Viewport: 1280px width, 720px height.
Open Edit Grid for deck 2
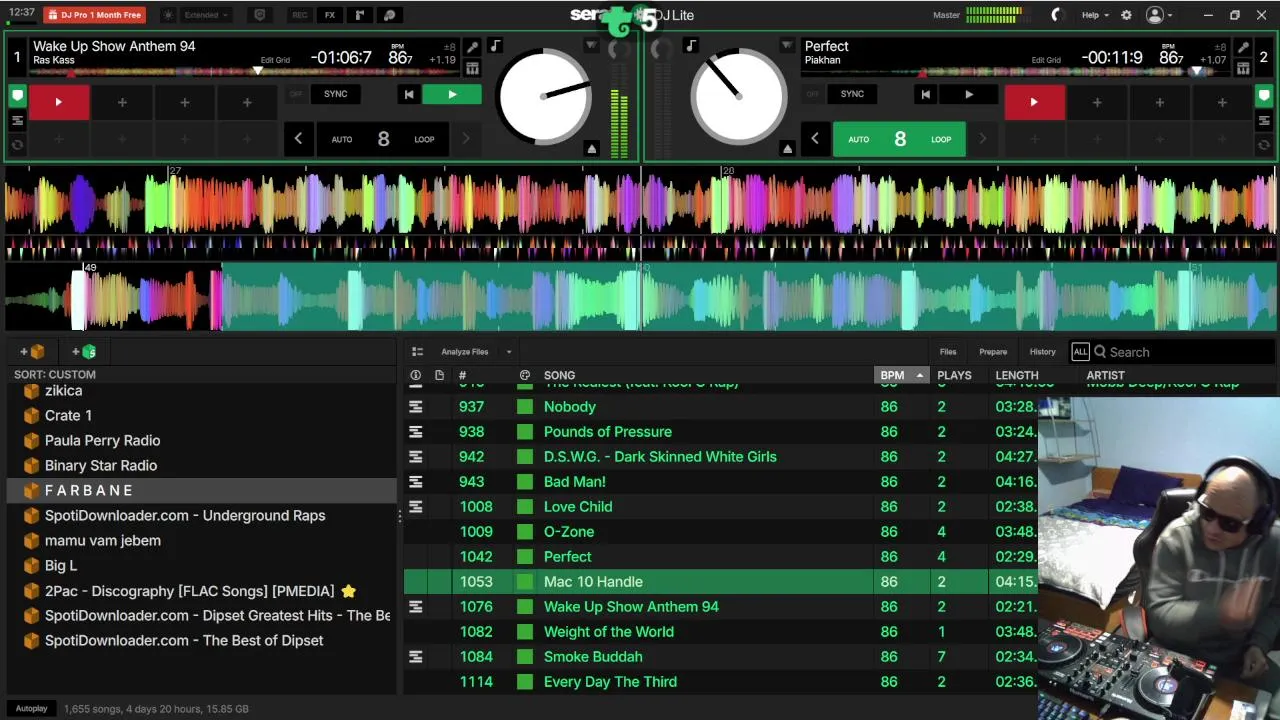pyautogui.click(x=1046, y=60)
